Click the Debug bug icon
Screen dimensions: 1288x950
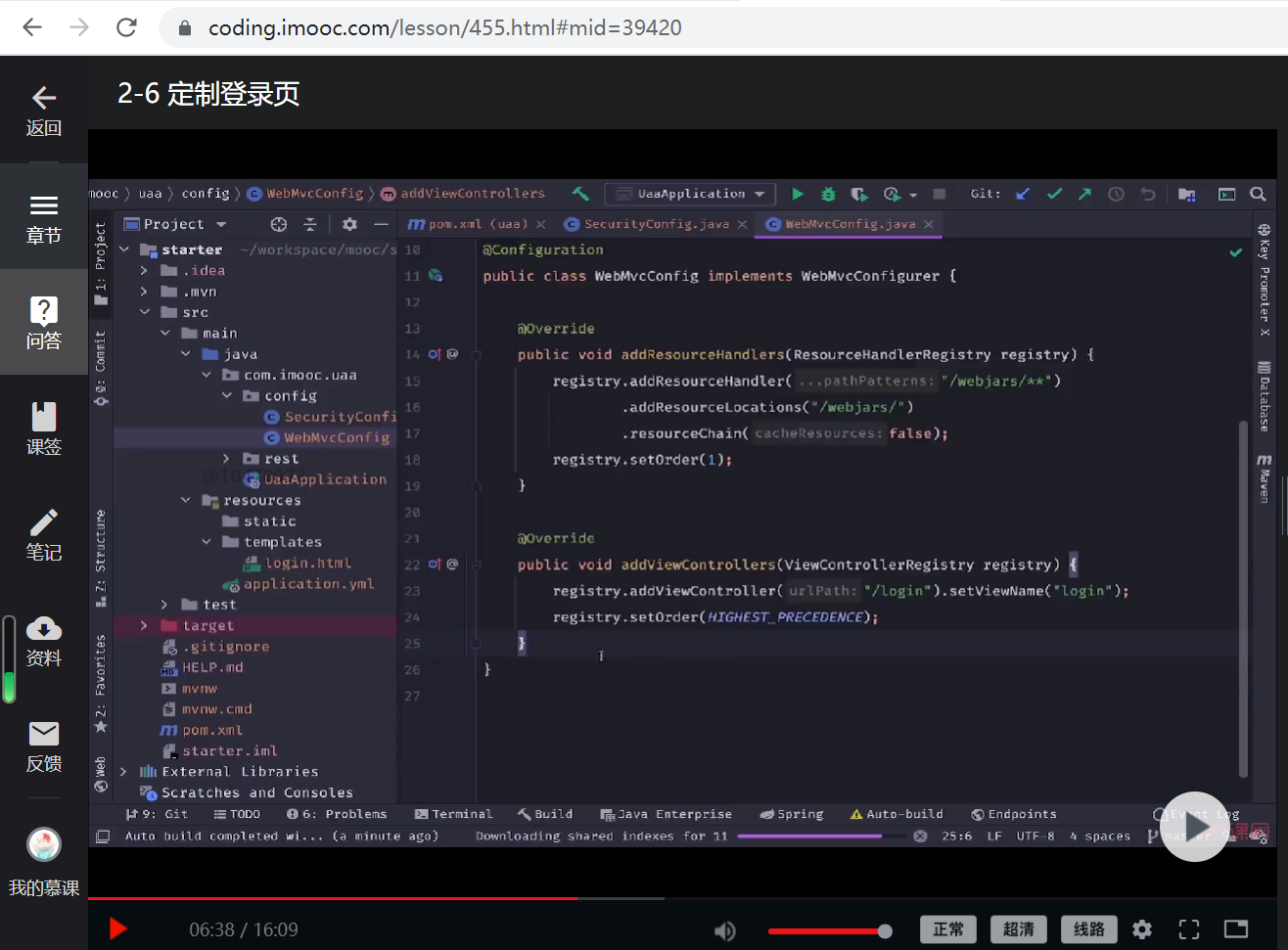[x=828, y=194]
